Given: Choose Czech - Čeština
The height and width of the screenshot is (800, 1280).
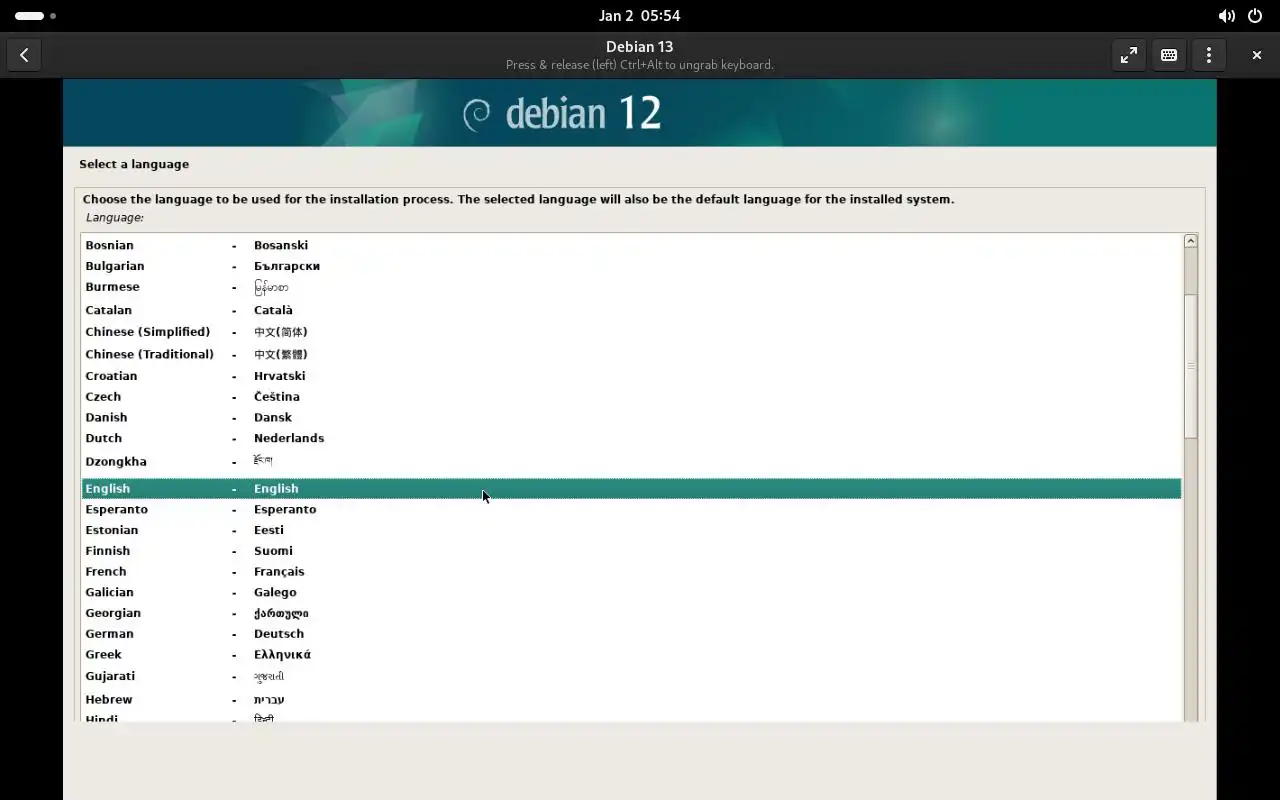Looking at the screenshot, I should (x=631, y=397).
